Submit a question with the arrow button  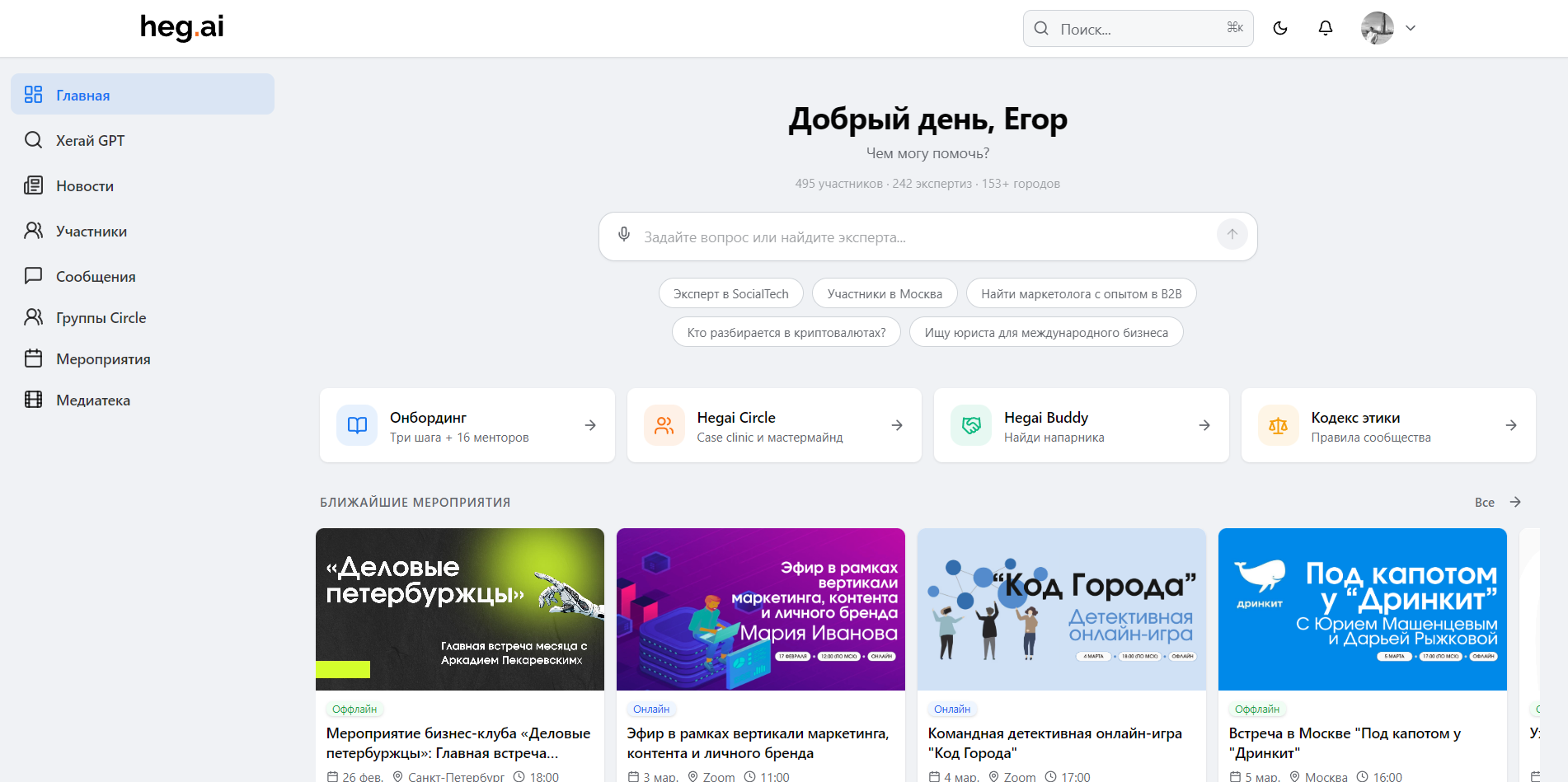1232,234
